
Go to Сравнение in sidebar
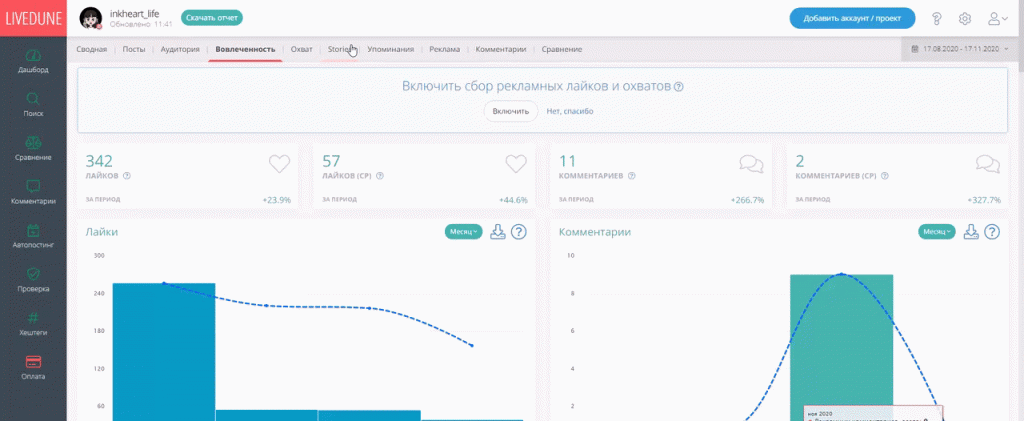tap(33, 148)
